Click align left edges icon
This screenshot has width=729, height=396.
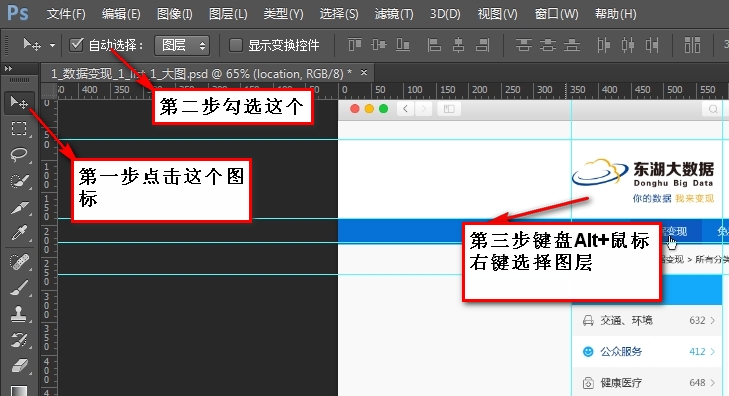coord(434,45)
